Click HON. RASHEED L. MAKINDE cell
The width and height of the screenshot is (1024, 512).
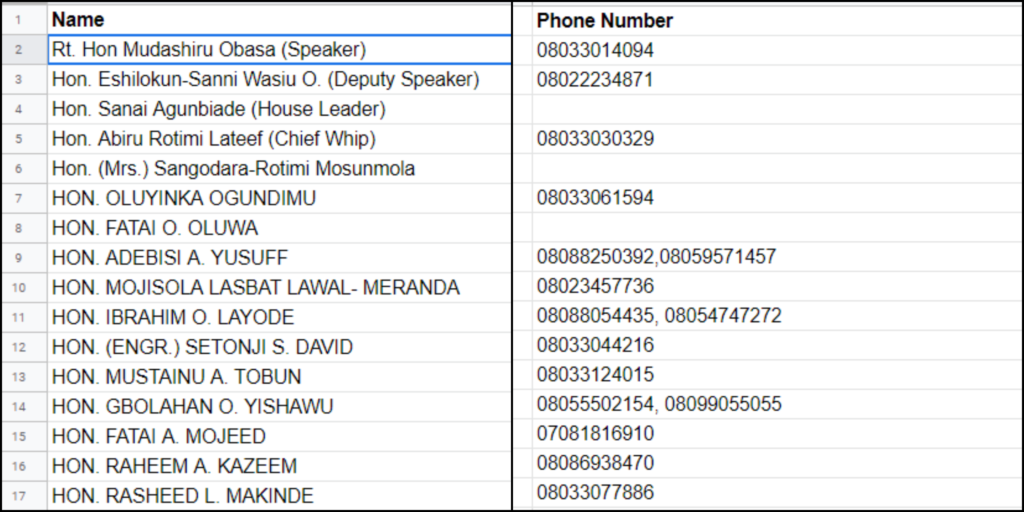click(x=183, y=495)
